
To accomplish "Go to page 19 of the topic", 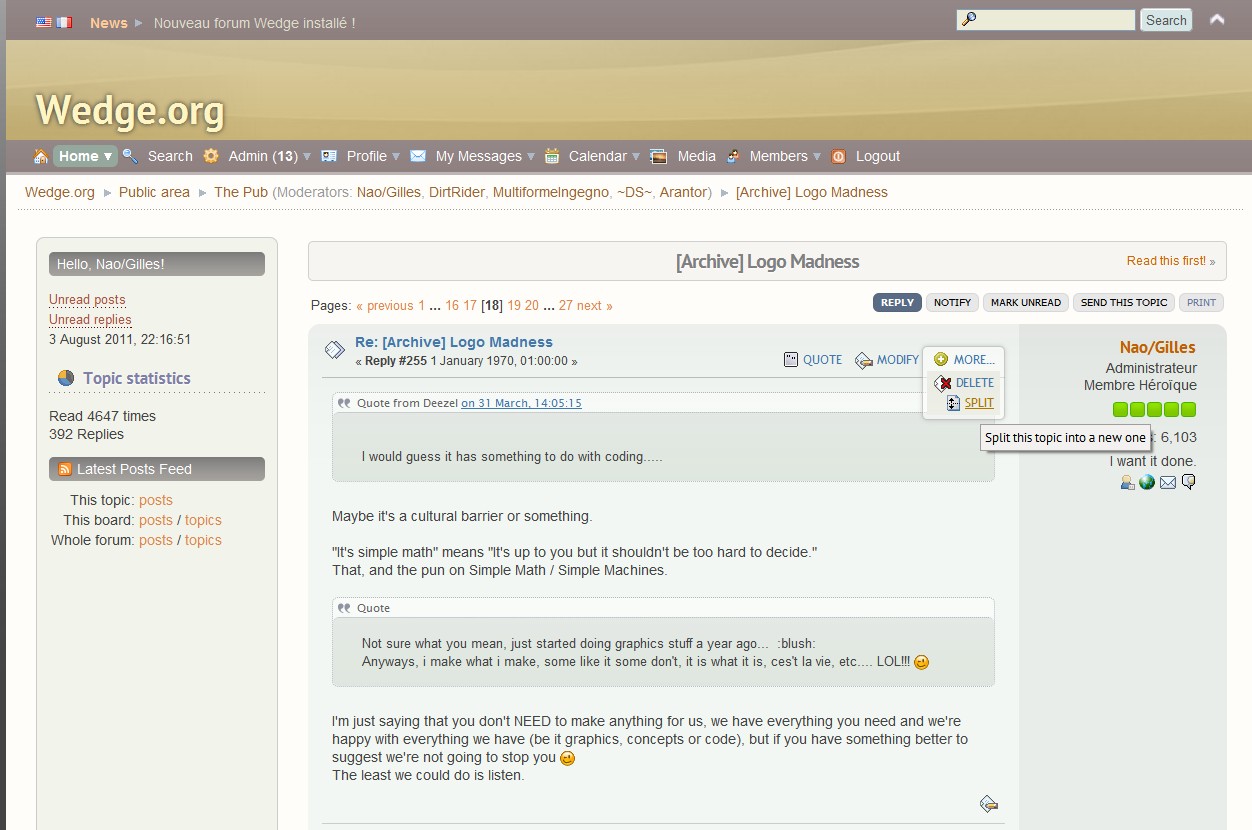I will 514,306.
